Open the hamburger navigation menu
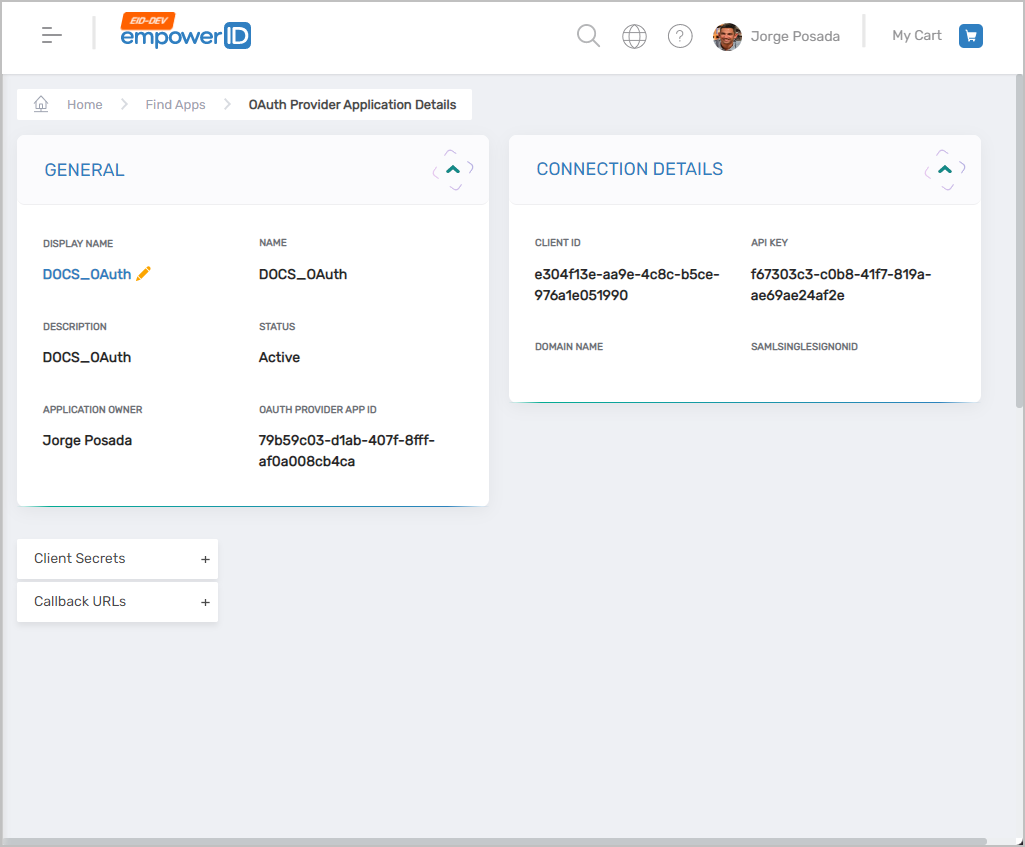The image size is (1025, 847). point(52,36)
